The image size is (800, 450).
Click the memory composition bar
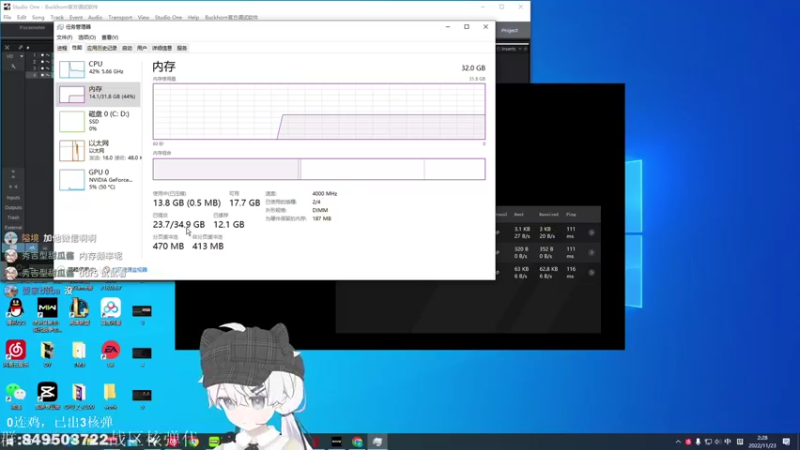pyautogui.click(x=319, y=169)
